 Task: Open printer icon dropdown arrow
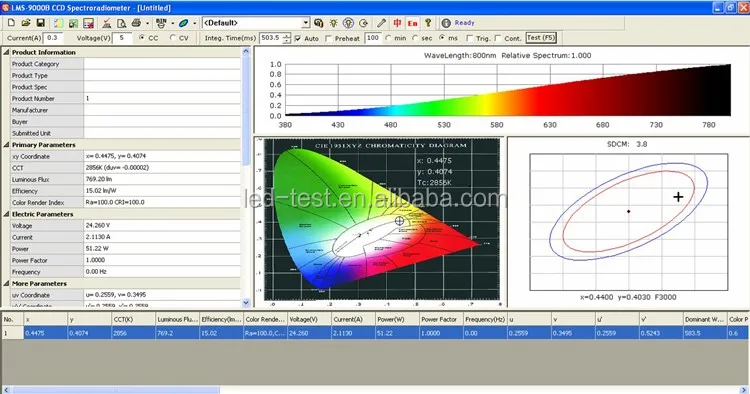[147, 23]
